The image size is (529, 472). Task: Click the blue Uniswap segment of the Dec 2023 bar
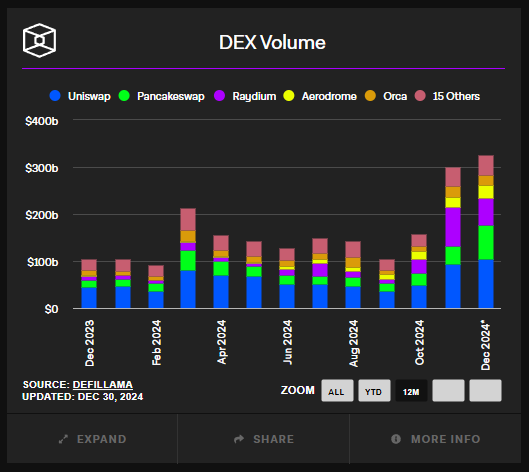tap(89, 298)
